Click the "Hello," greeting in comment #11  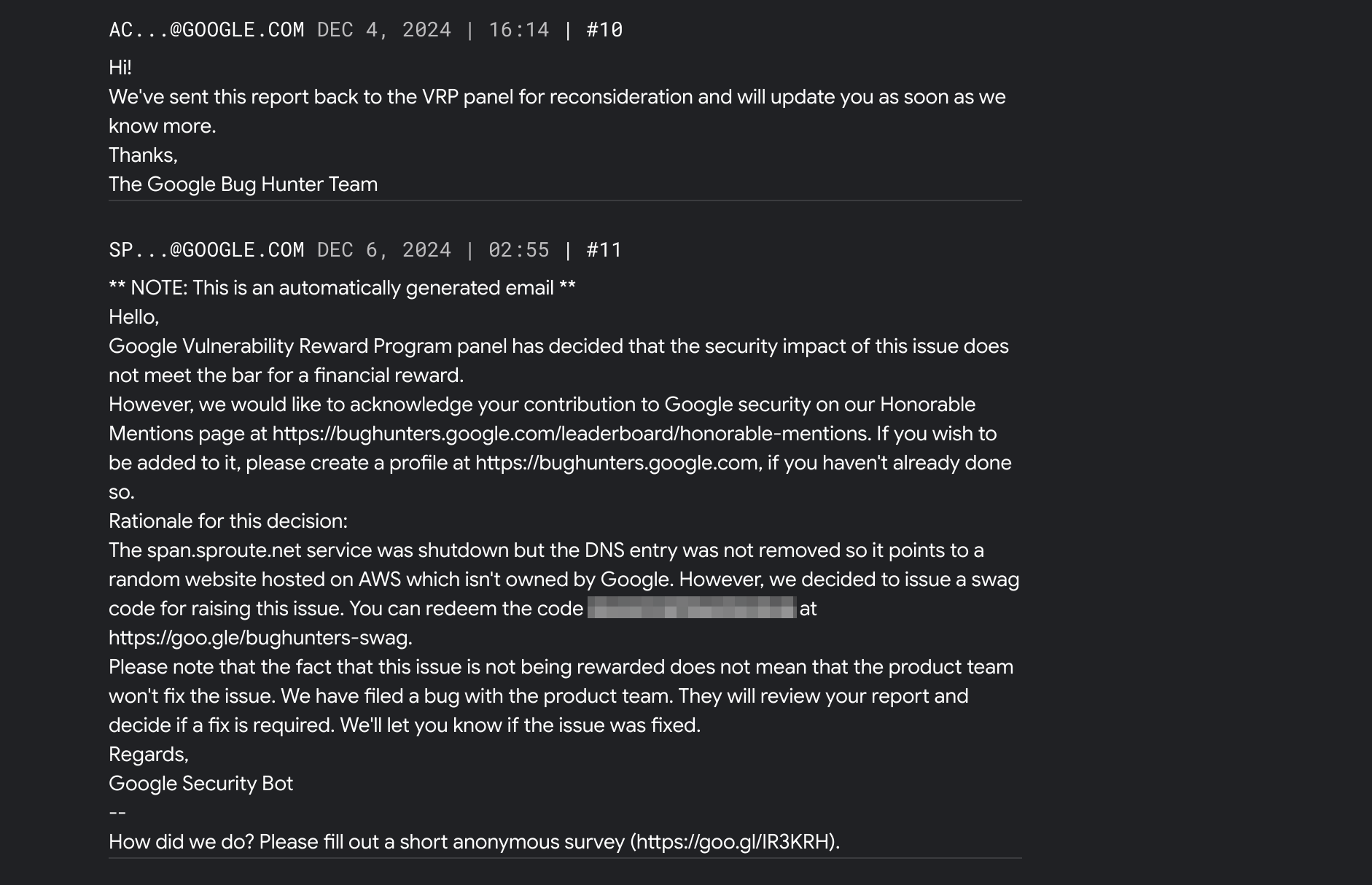point(133,317)
